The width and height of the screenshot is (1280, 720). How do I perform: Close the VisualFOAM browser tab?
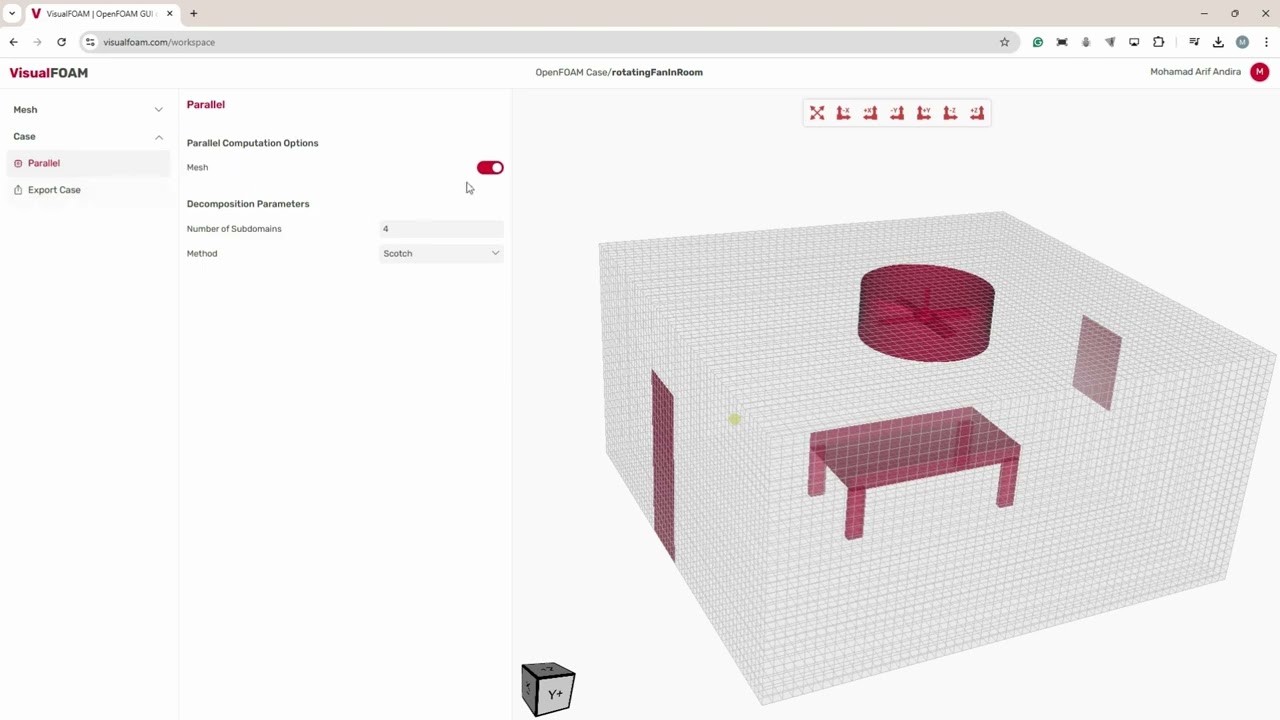(172, 14)
